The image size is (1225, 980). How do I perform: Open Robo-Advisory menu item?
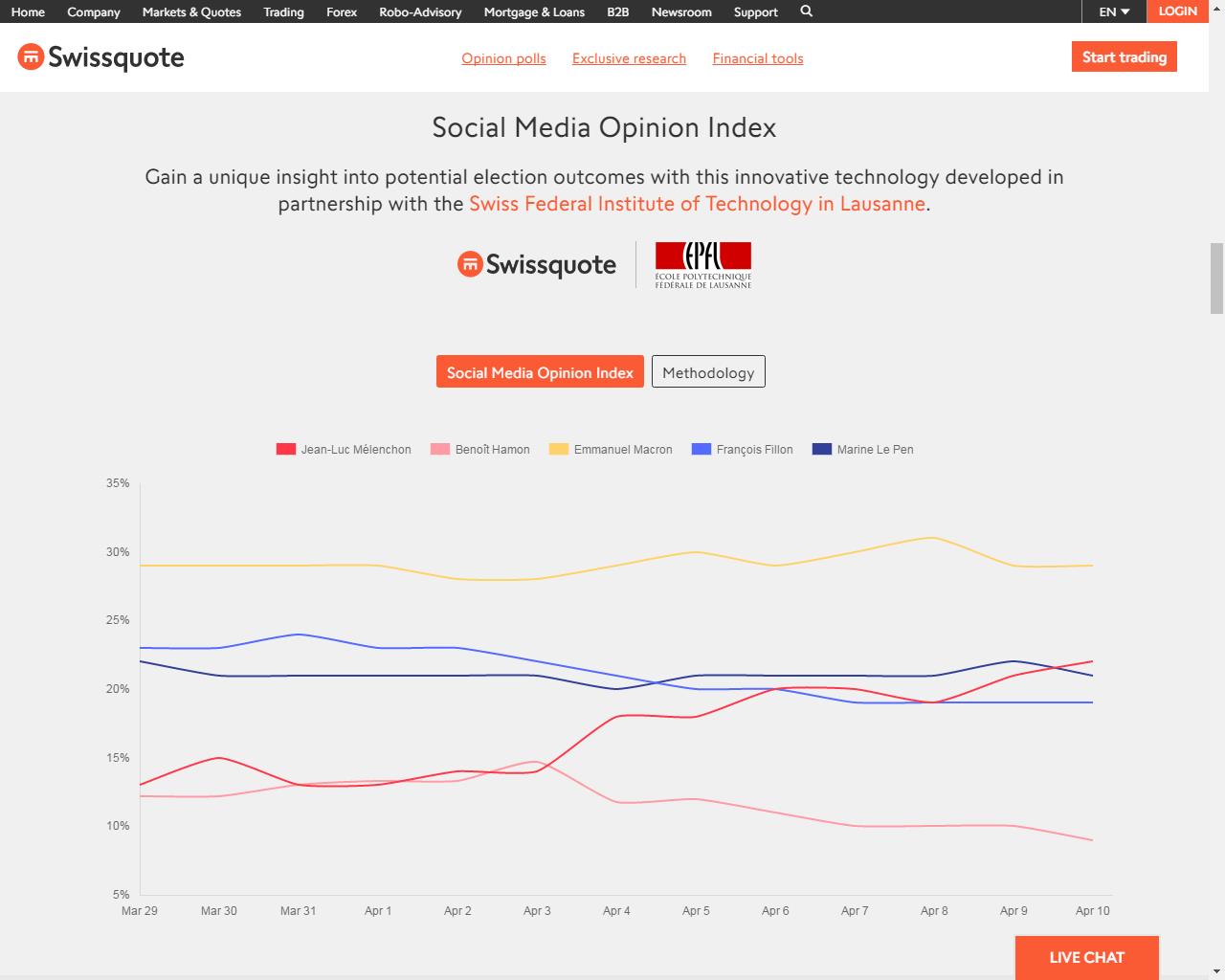click(x=420, y=12)
